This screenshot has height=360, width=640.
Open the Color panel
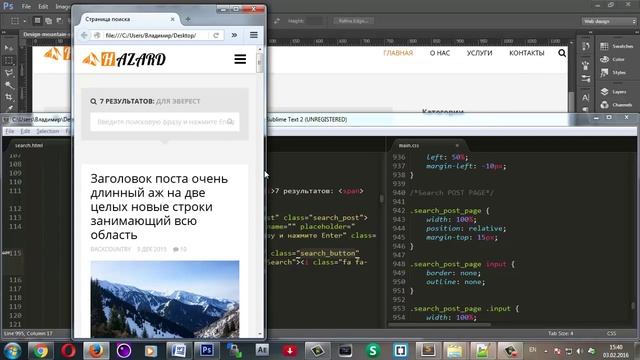[x=613, y=59]
